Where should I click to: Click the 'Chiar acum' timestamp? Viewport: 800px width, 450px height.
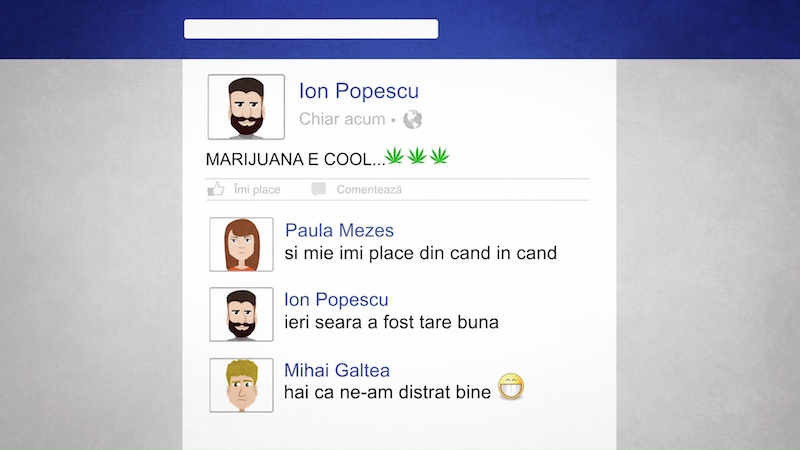342,119
